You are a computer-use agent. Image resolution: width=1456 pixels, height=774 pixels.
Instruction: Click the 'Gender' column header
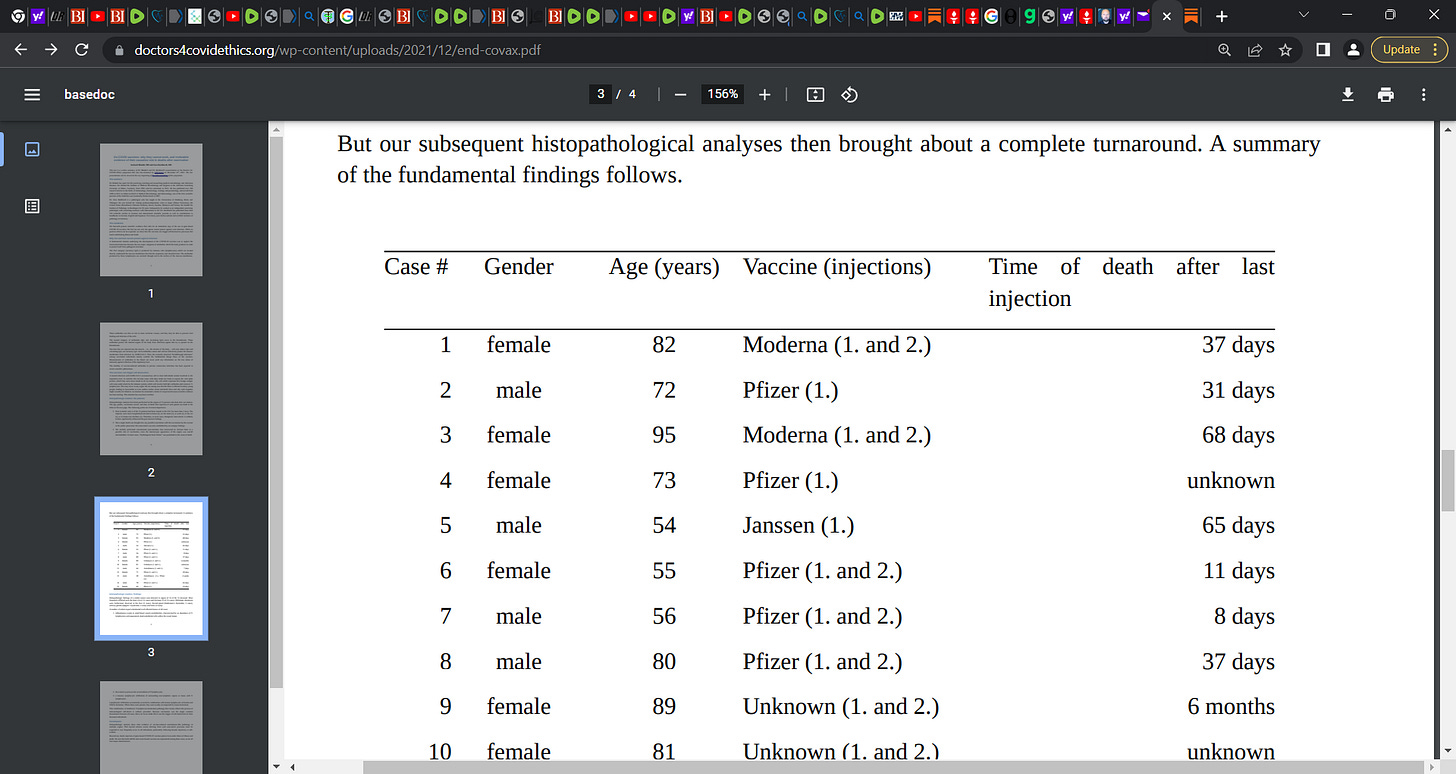[x=519, y=267]
